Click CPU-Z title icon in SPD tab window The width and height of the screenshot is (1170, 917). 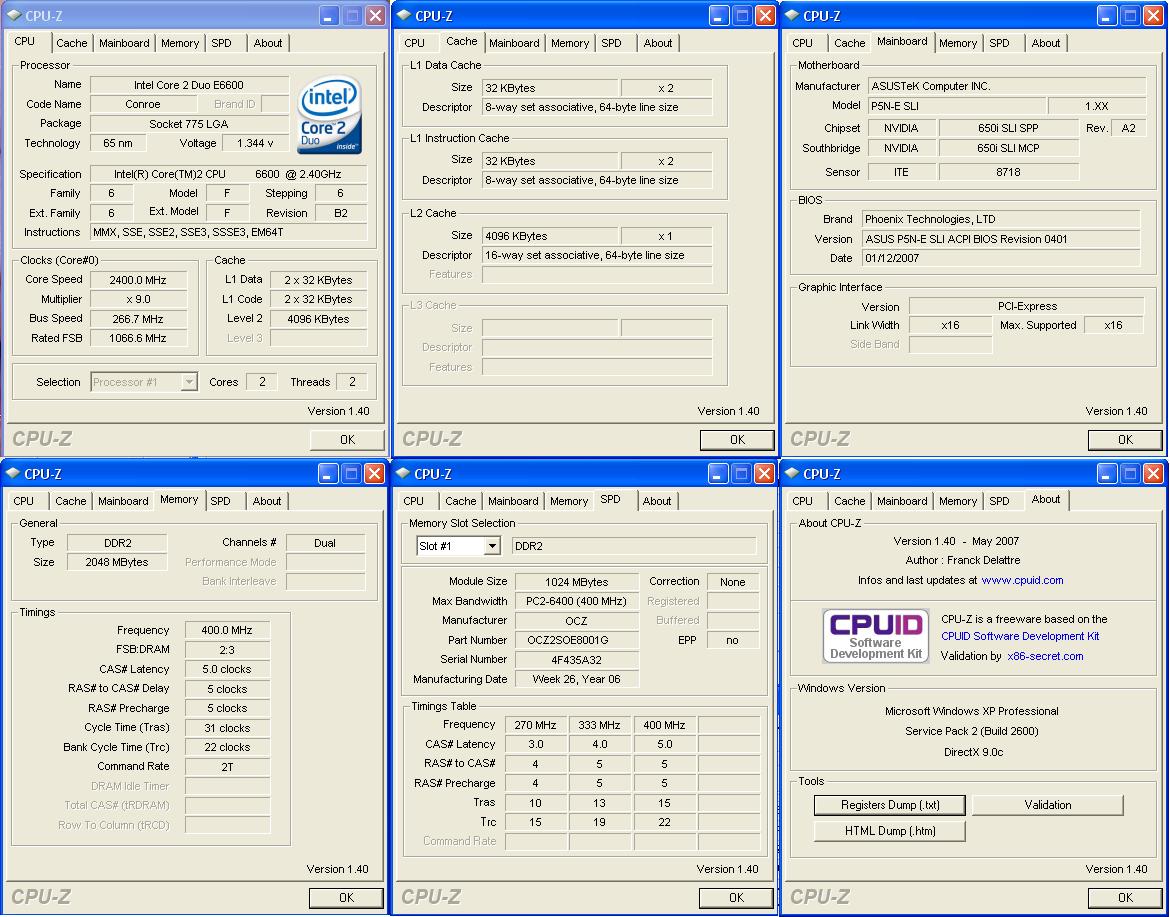click(402, 474)
